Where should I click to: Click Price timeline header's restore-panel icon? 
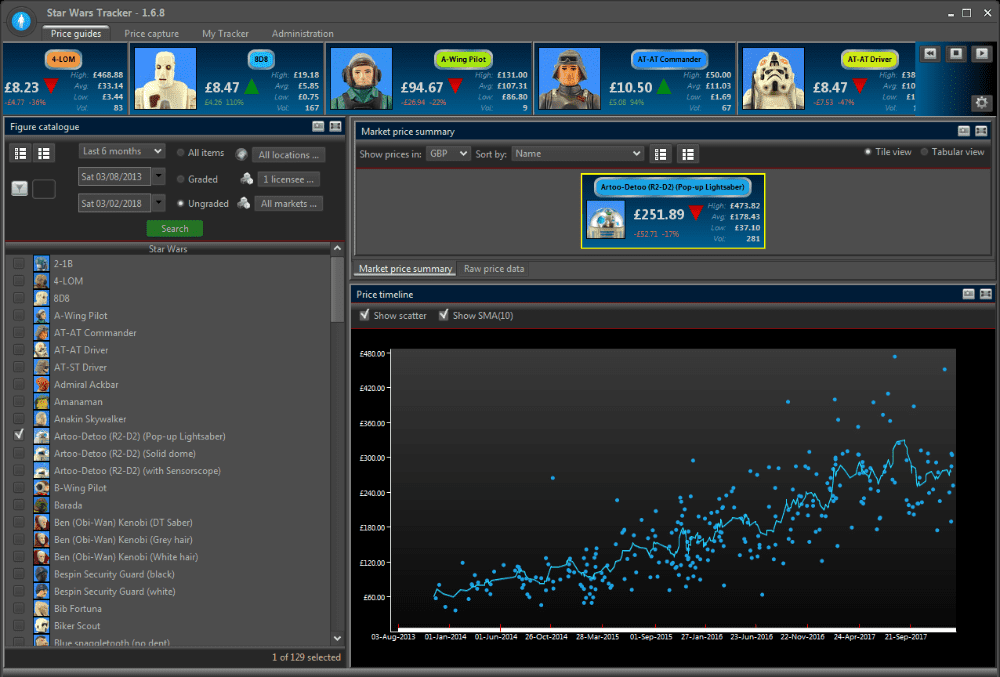pyautogui.click(x=968, y=294)
